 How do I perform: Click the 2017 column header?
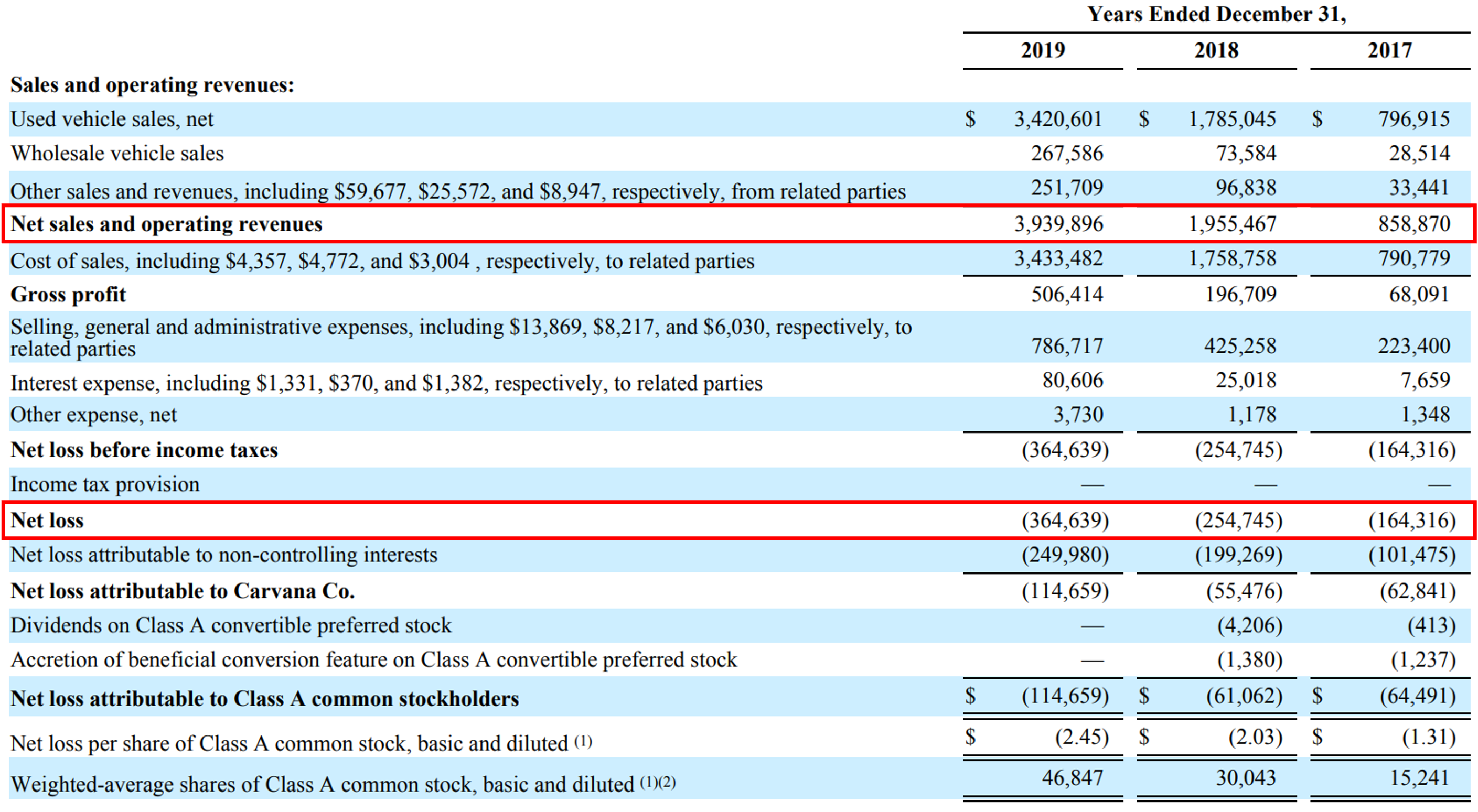[x=1390, y=50]
